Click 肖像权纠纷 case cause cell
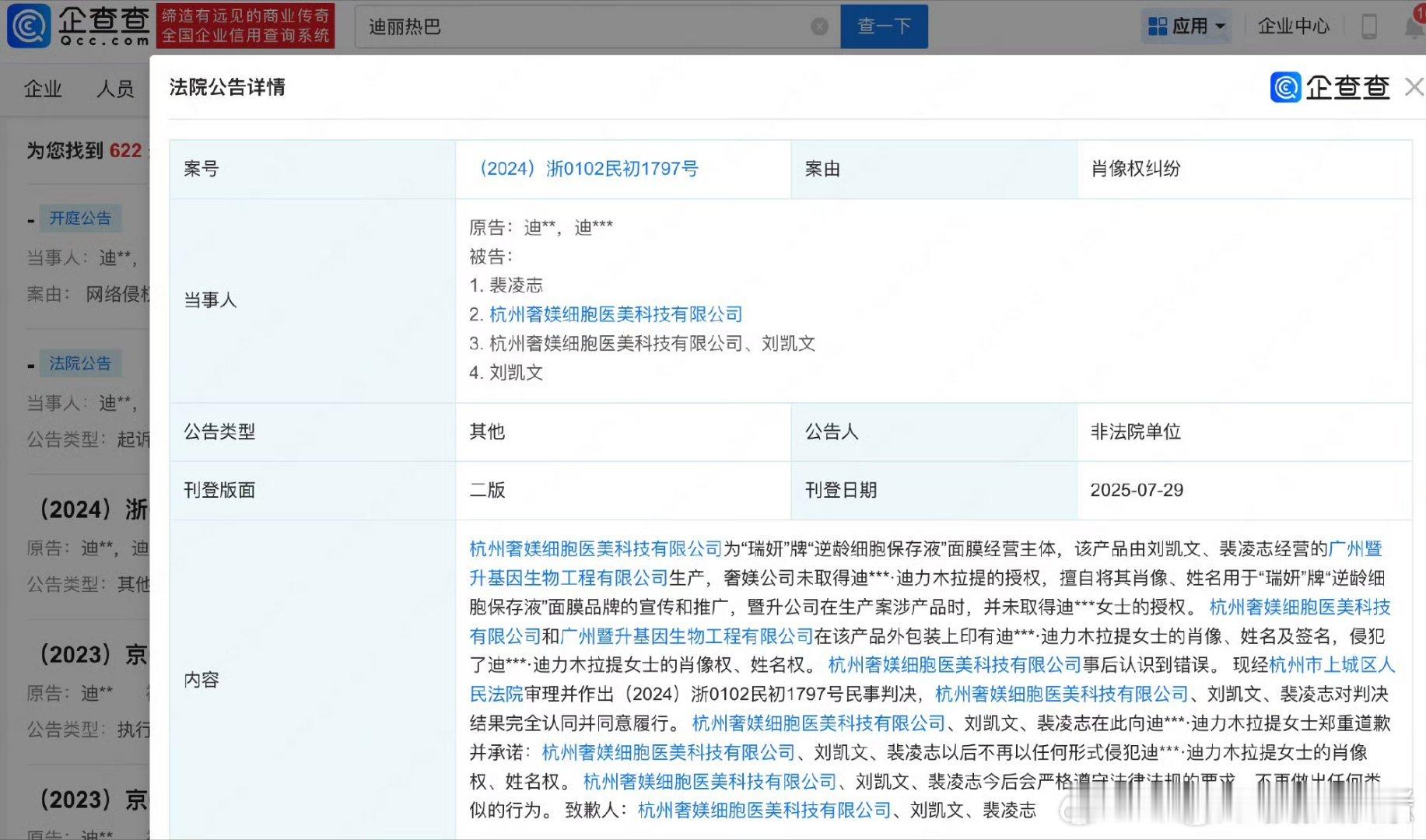The height and width of the screenshot is (840, 1426). 1135,169
